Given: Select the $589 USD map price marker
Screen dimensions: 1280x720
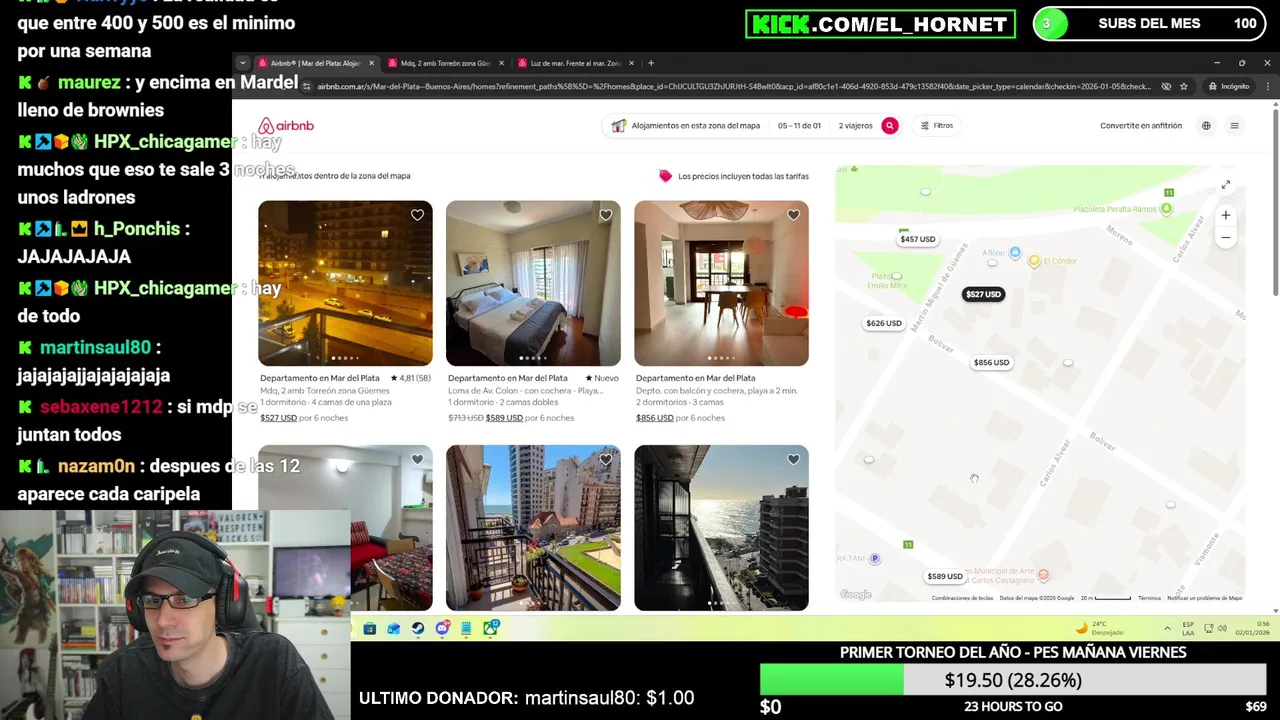Looking at the screenshot, I should click(944, 576).
